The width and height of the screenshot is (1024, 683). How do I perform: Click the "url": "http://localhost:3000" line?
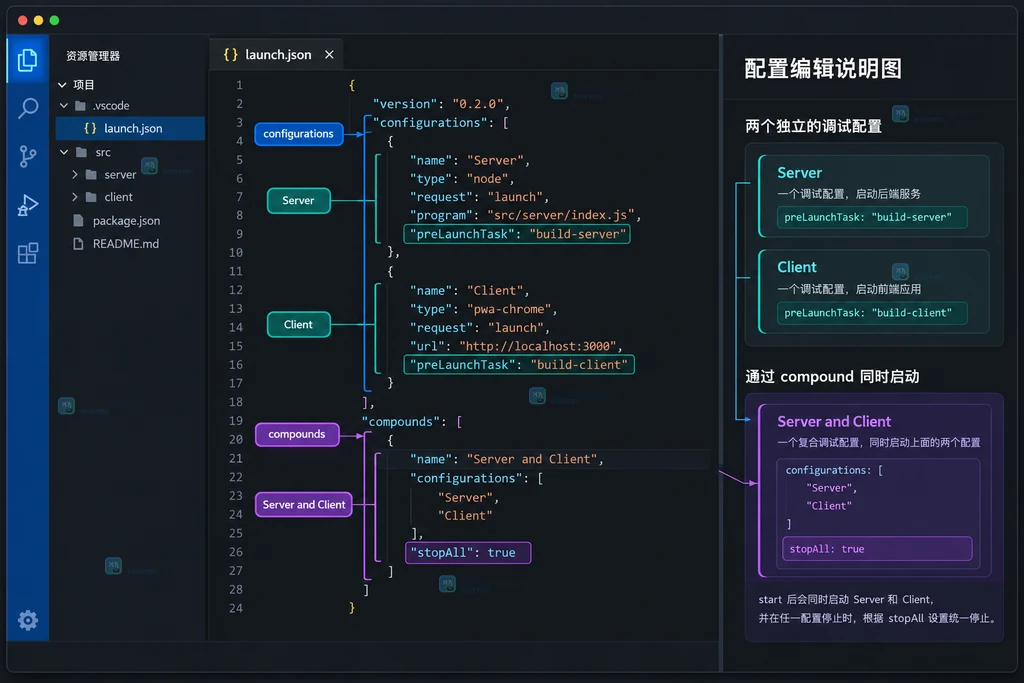tap(516, 346)
